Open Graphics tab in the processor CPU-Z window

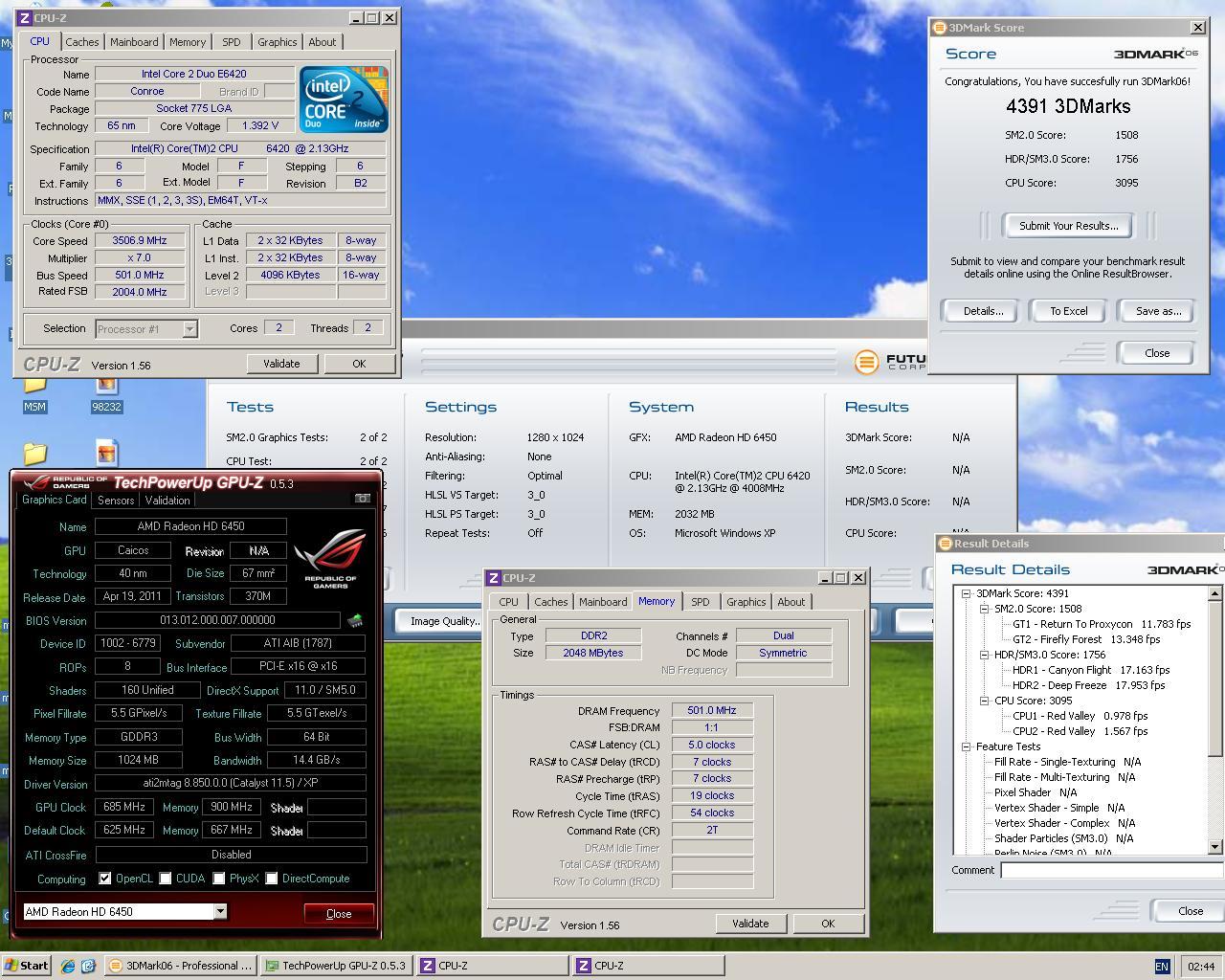[277, 42]
